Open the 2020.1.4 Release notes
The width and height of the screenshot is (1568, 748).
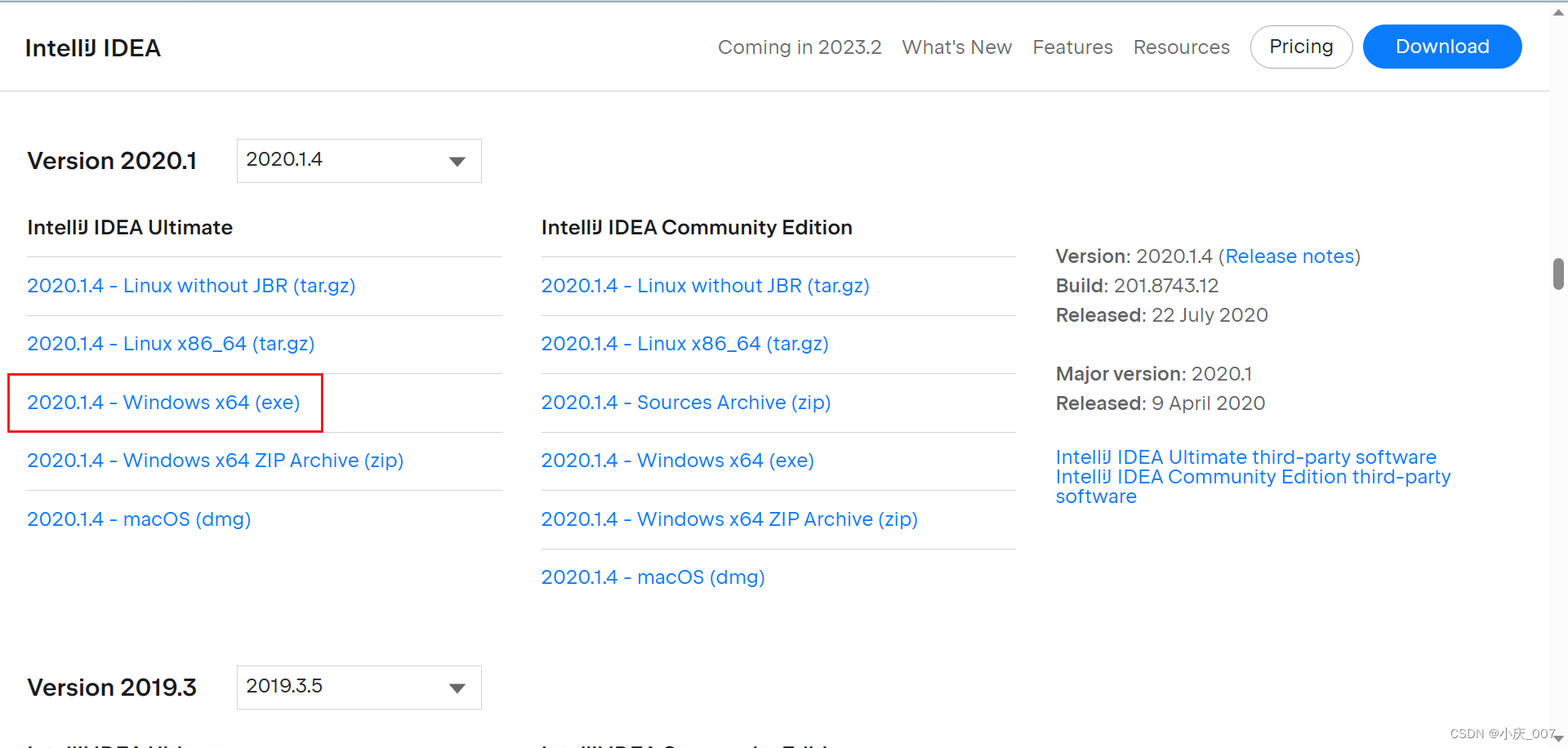click(1289, 256)
